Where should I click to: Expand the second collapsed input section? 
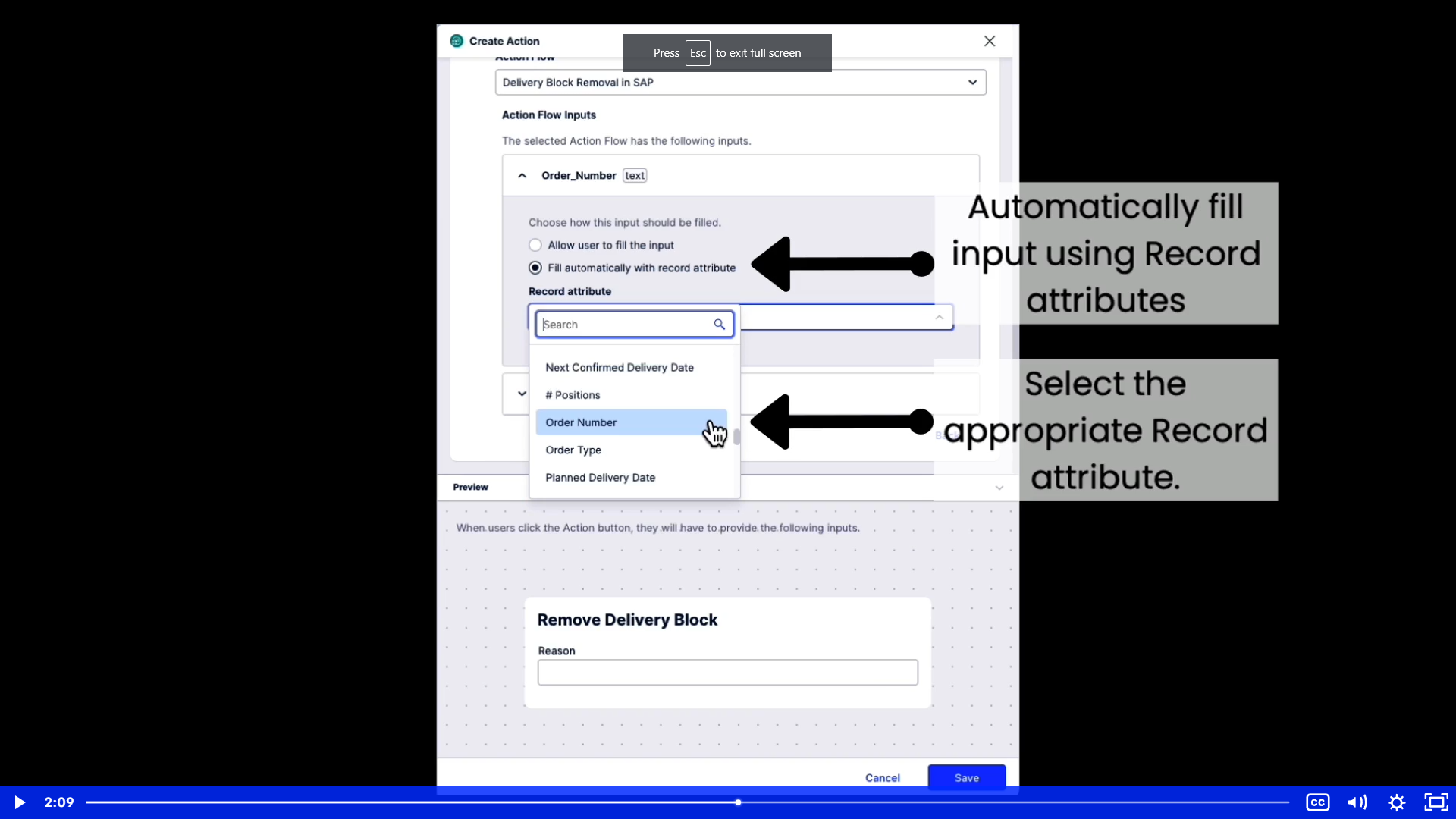[521, 394]
